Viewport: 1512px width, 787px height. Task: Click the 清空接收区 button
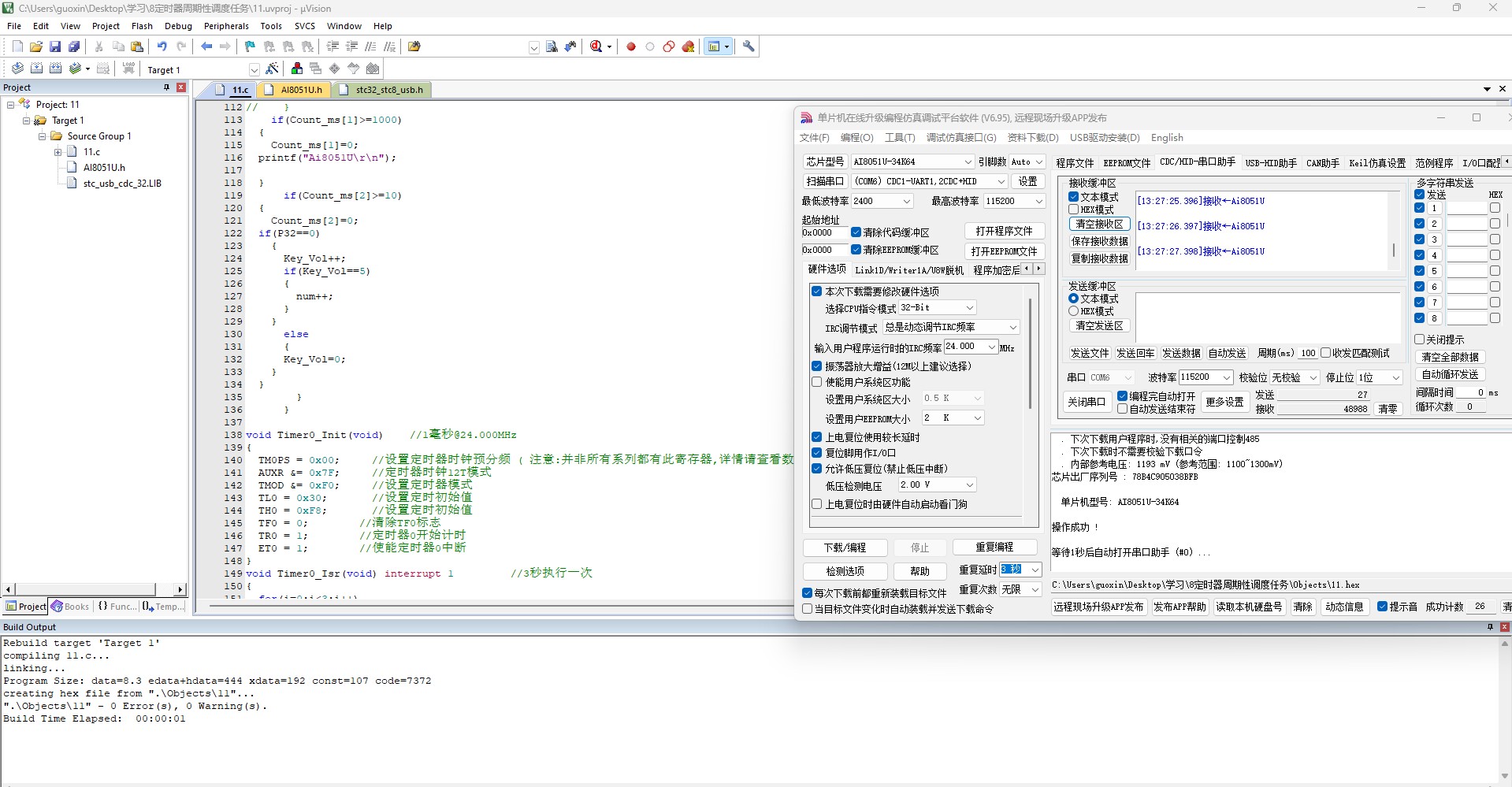(1099, 225)
